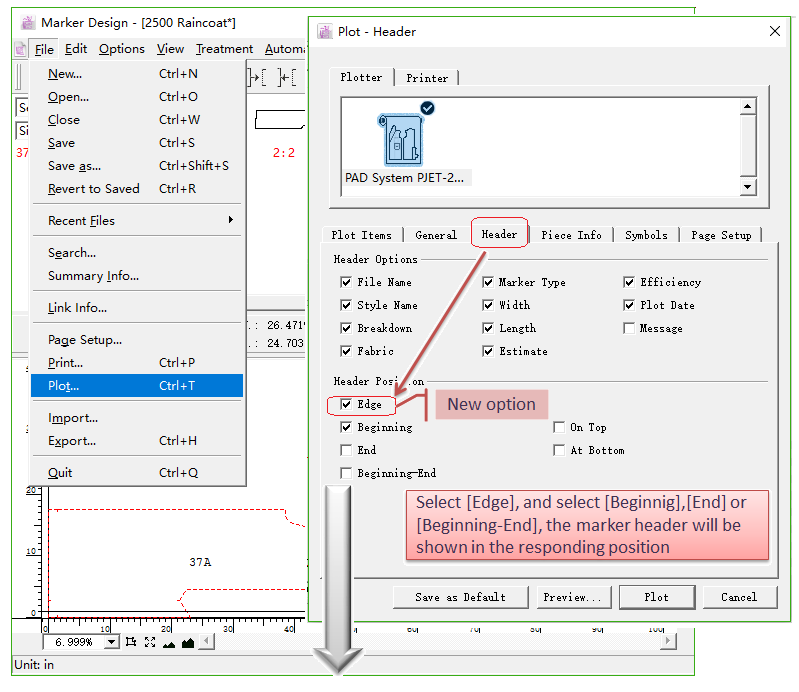Enable the Beginning-End checkbox
799x692 pixels.
coord(346,473)
